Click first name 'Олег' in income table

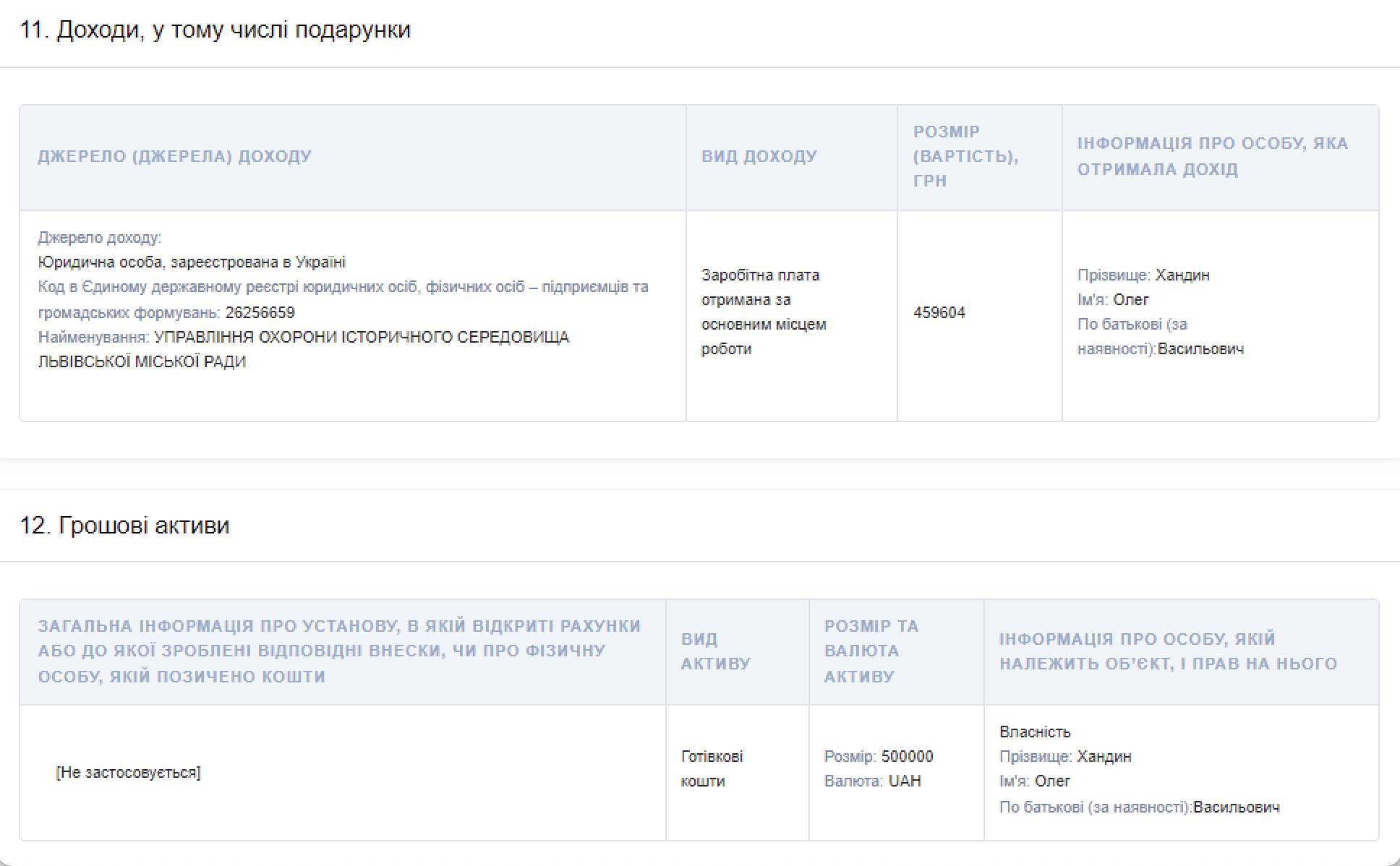pyautogui.click(x=1131, y=299)
